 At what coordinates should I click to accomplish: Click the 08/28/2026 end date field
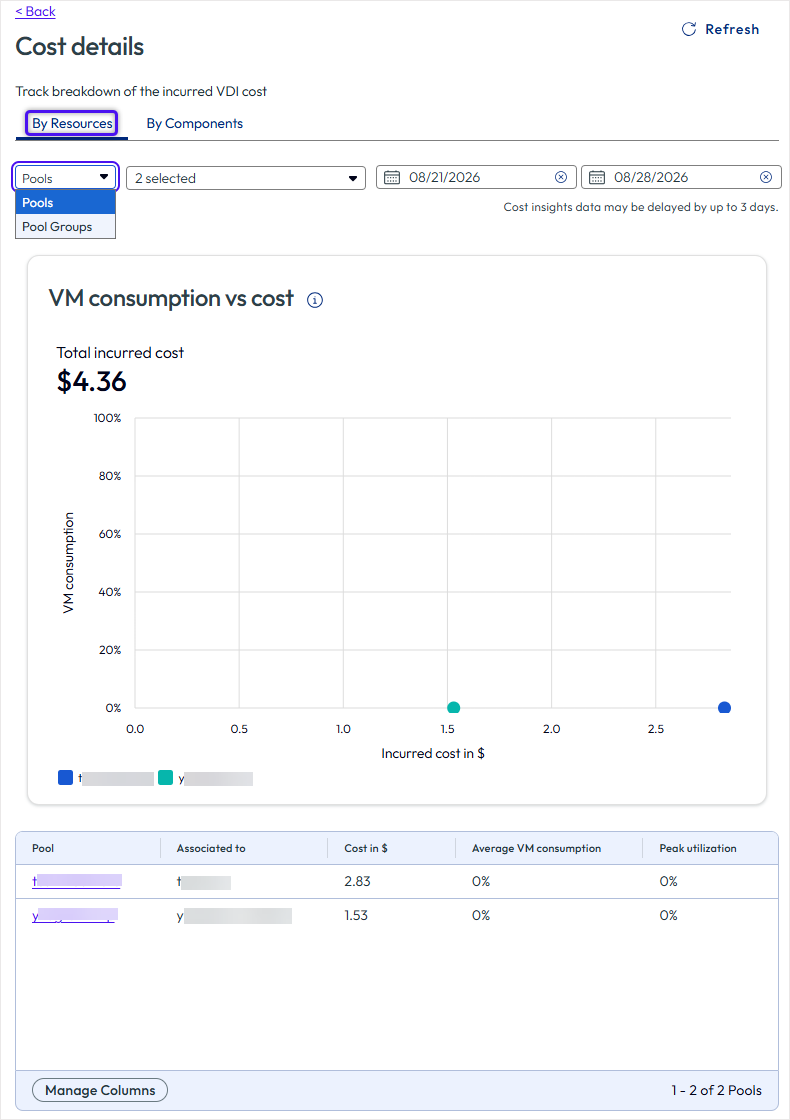(681, 177)
